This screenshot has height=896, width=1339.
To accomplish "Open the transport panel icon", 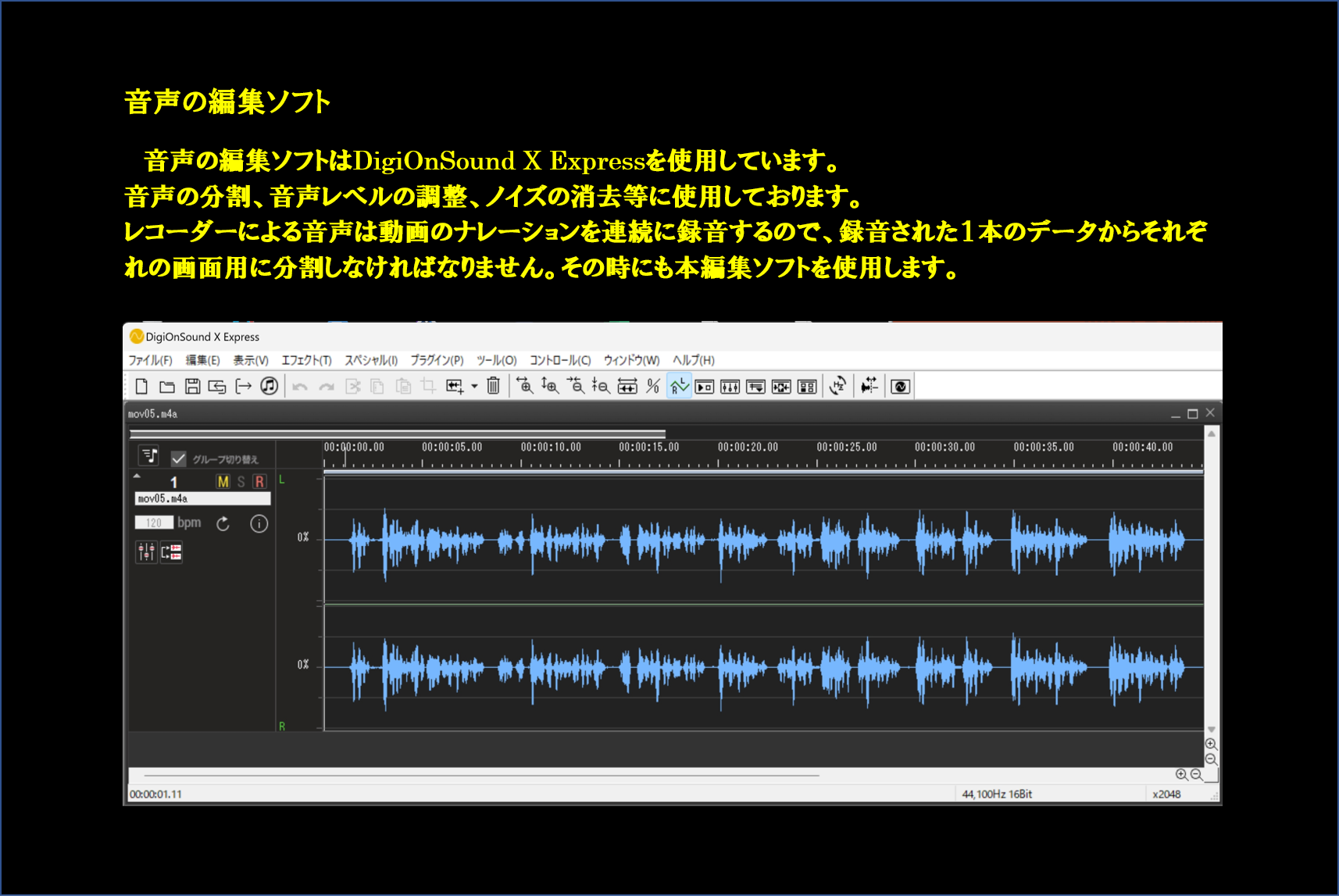I will pyautogui.click(x=705, y=387).
